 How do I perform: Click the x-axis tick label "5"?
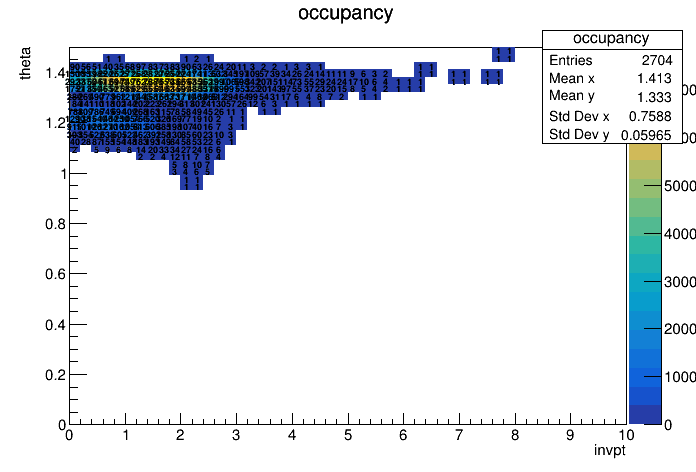pyautogui.click(x=348, y=435)
